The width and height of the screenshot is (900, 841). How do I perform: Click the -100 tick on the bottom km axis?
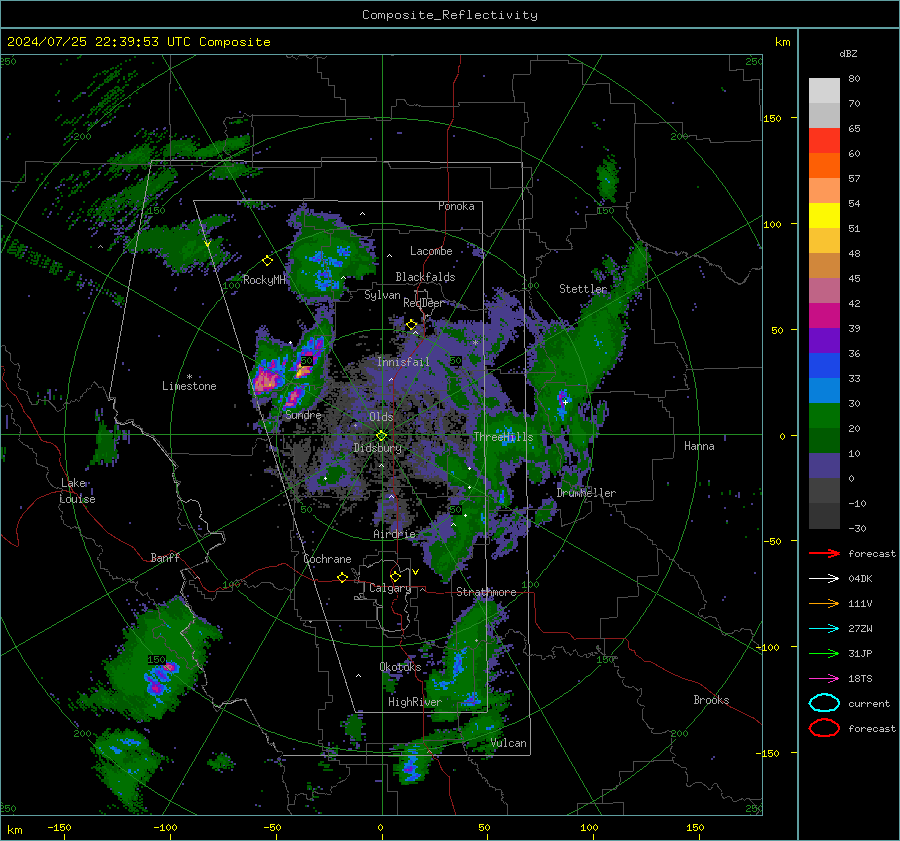click(x=165, y=828)
